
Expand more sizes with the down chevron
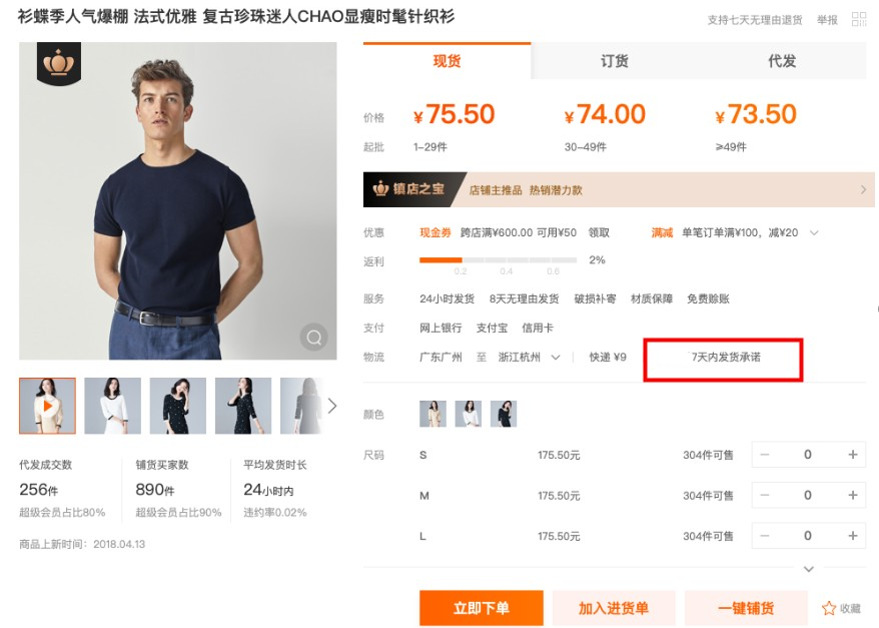pyautogui.click(x=809, y=569)
